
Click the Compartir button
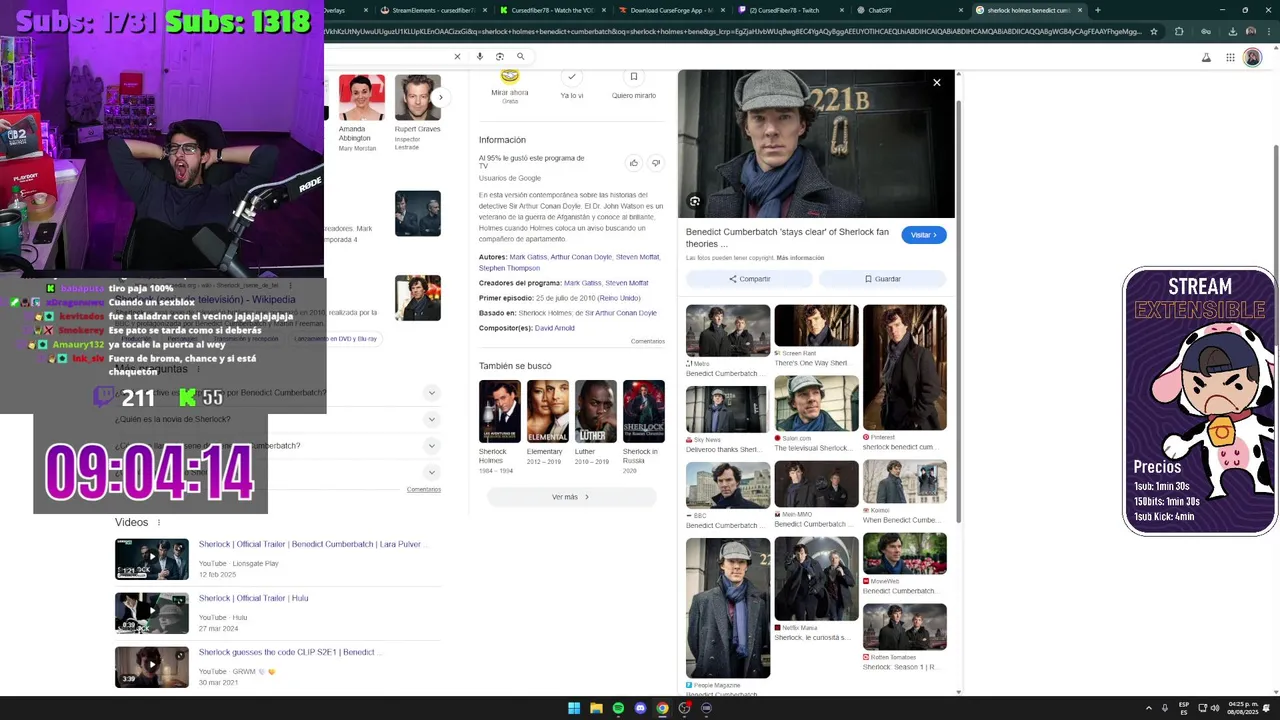749,279
